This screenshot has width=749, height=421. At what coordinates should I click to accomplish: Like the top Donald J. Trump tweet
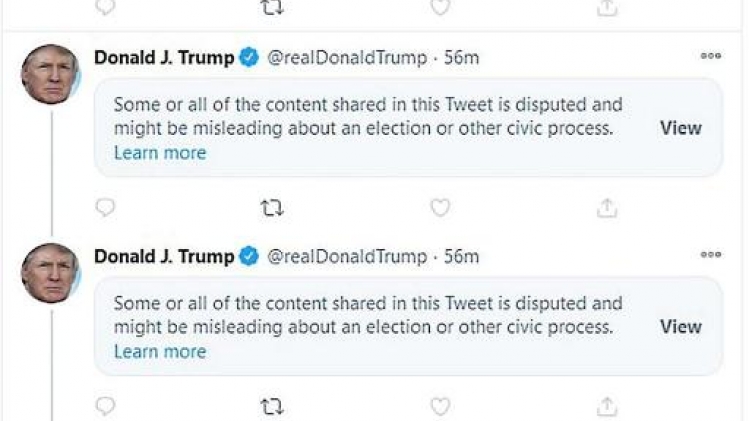click(439, 208)
